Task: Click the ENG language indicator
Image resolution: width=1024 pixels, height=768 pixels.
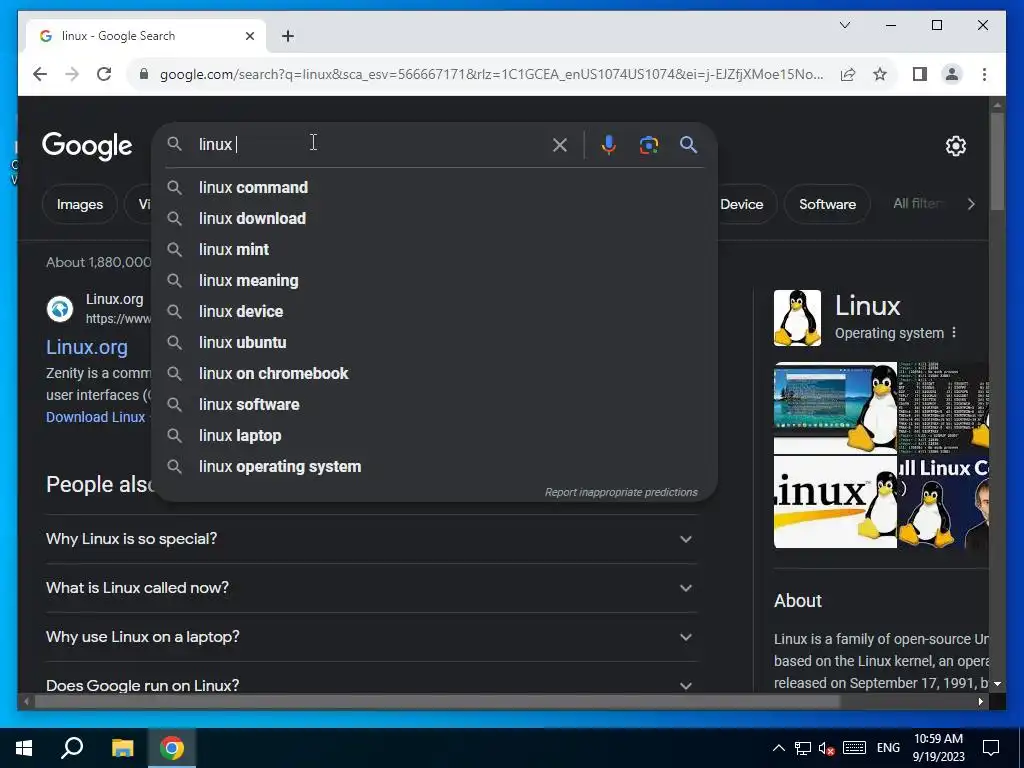Action: click(x=888, y=748)
